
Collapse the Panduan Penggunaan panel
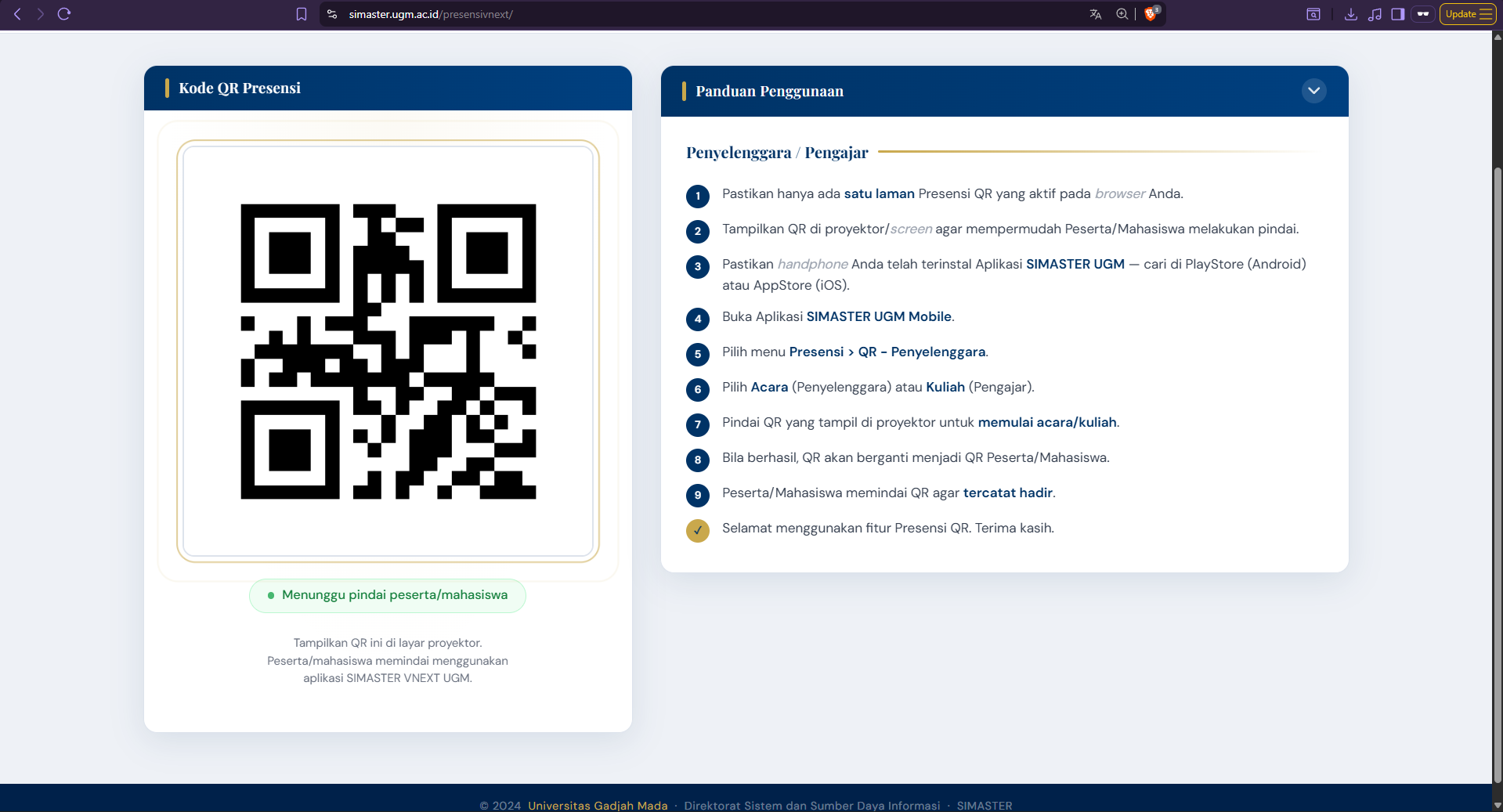point(1313,91)
